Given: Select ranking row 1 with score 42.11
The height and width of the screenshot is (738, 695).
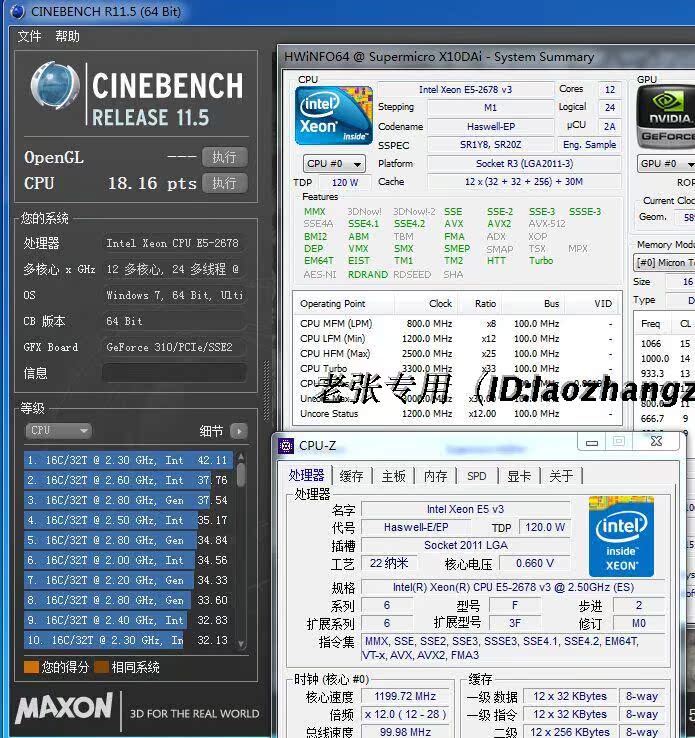Looking at the screenshot, I should click(128, 460).
